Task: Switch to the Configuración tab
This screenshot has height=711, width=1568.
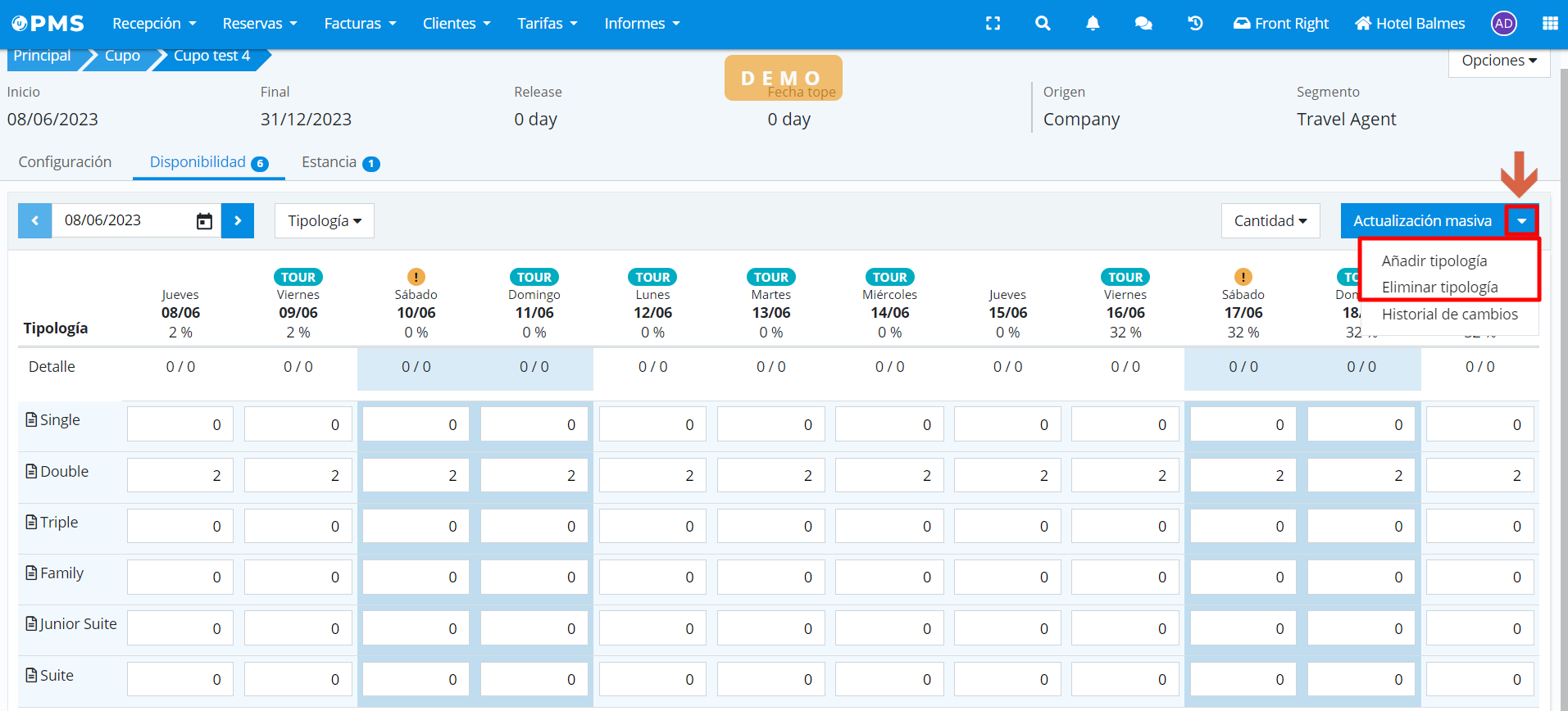Action: pyautogui.click(x=65, y=162)
